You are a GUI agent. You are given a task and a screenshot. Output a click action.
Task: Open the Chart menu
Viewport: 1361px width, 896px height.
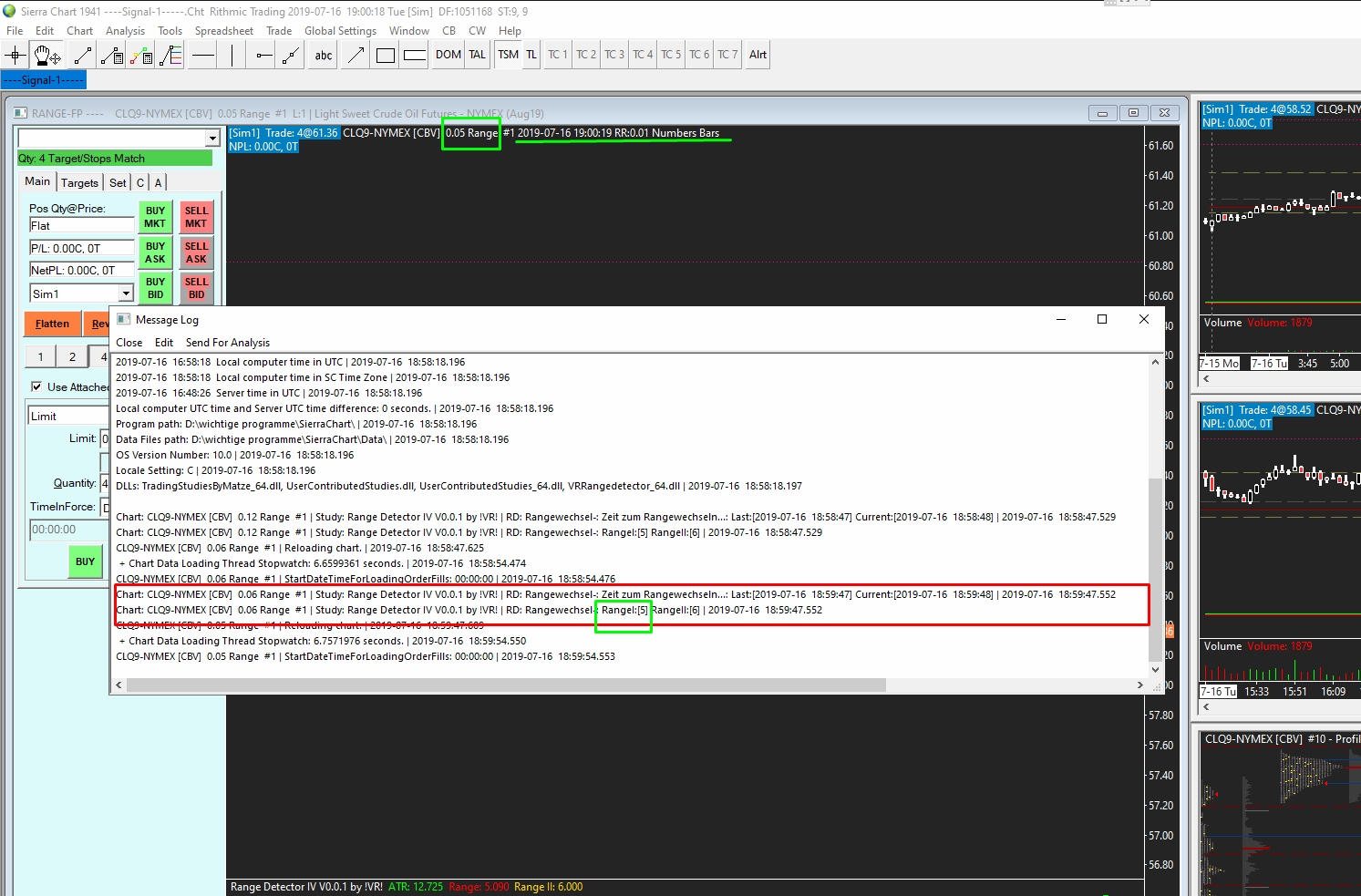click(80, 30)
